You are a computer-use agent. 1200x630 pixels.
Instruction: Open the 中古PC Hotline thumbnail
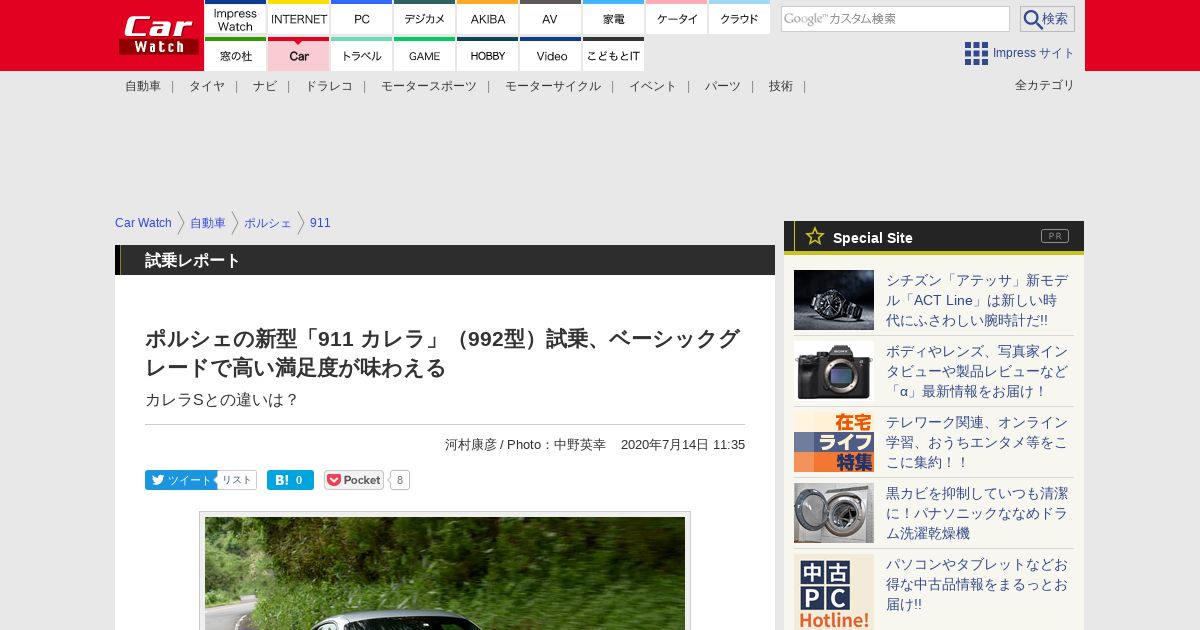(x=834, y=592)
